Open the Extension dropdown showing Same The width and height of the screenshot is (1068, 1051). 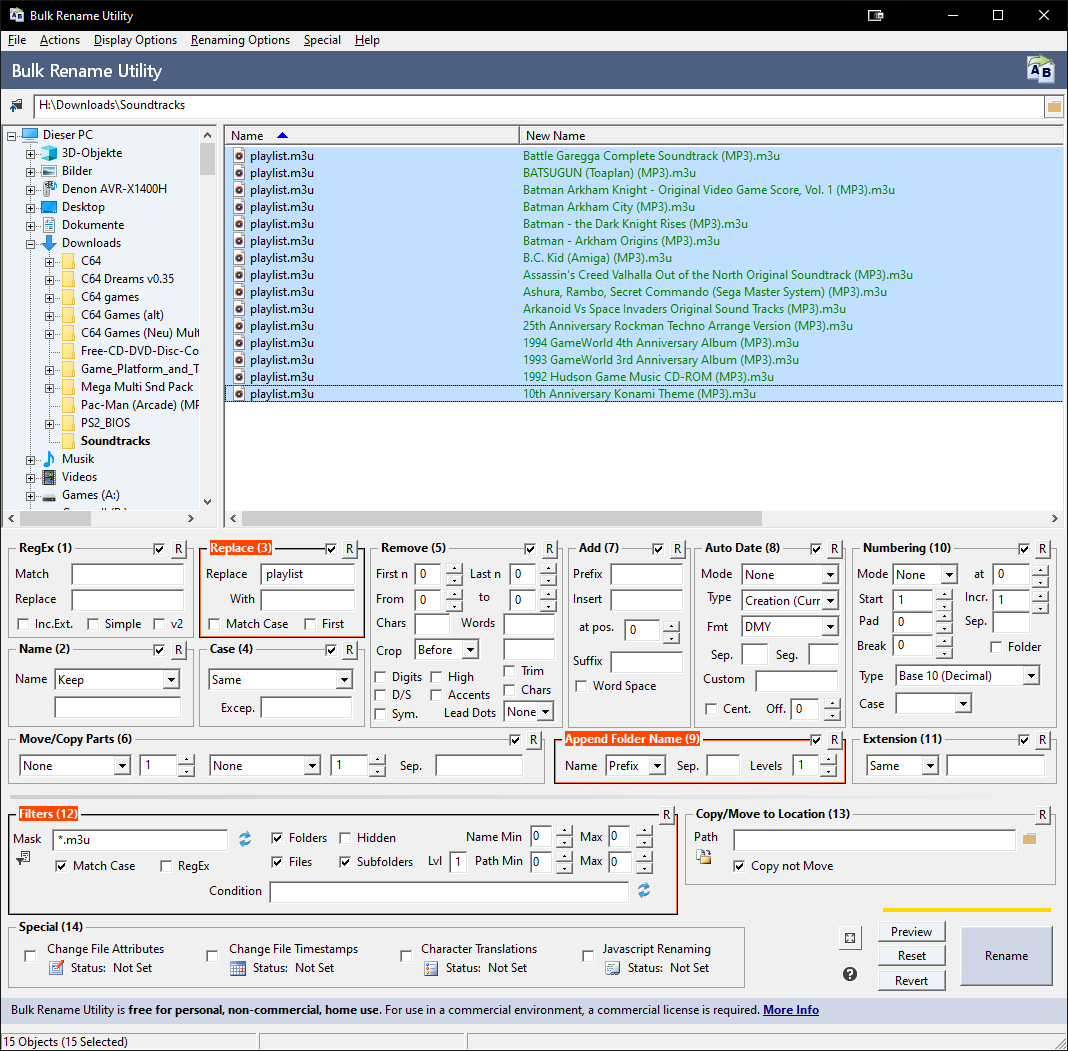pyautogui.click(x=902, y=766)
